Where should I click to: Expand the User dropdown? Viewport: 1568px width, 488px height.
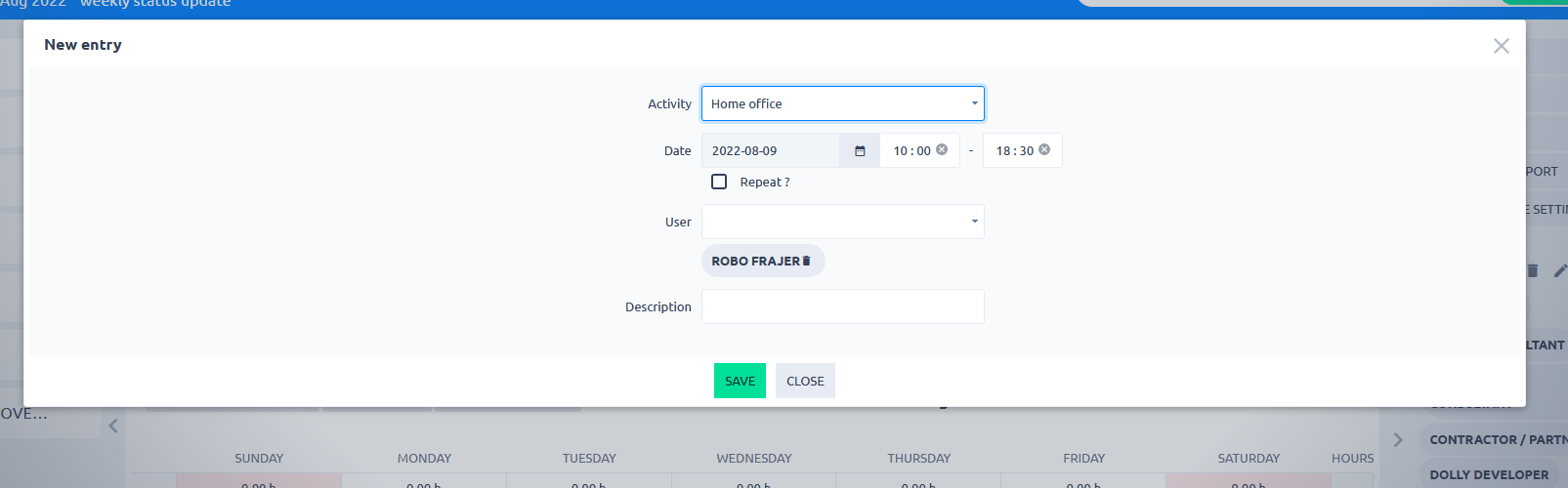tap(842, 222)
